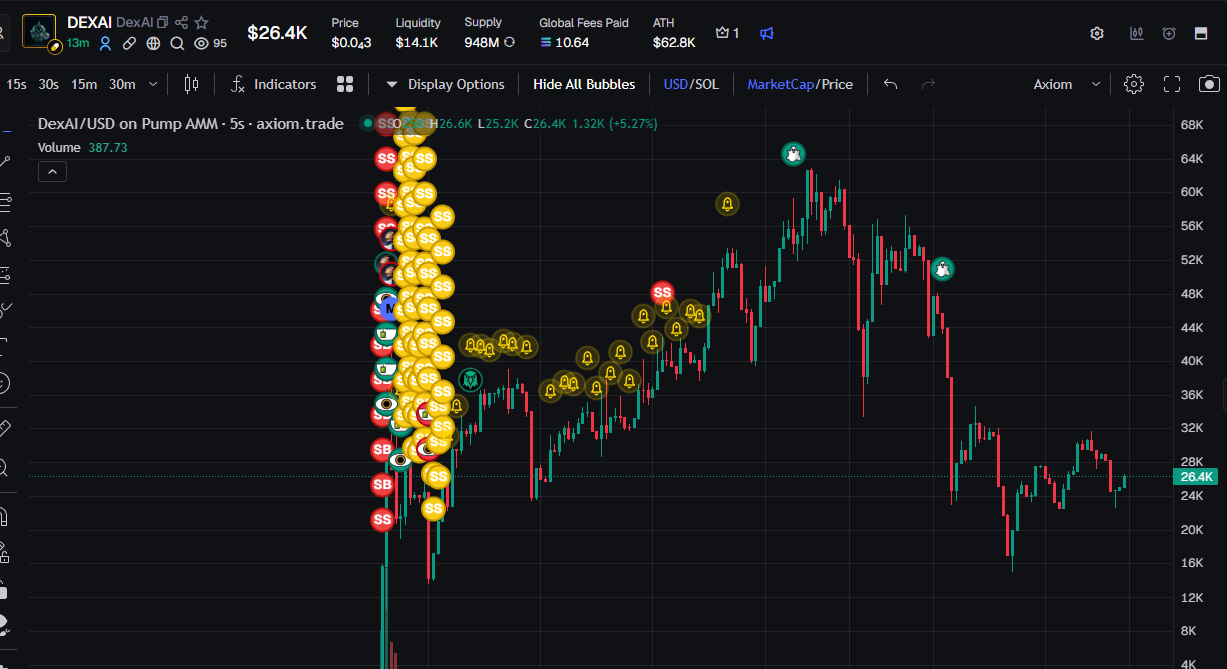Undo the last chart action
The height and width of the screenshot is (669, 1227).
(890, 84)
